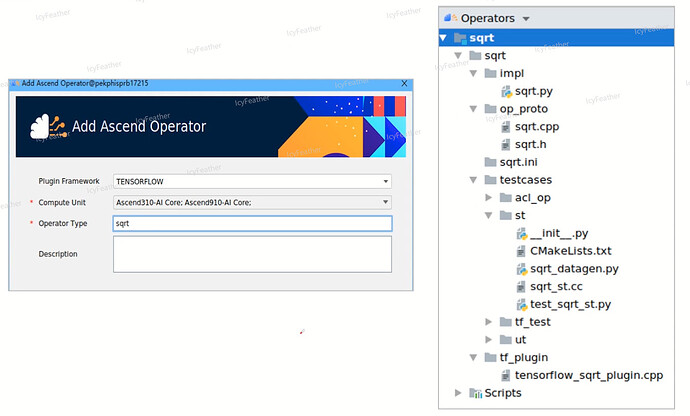Select the __init__.py file name
This screenshot has width=690, height=416.
559,233
